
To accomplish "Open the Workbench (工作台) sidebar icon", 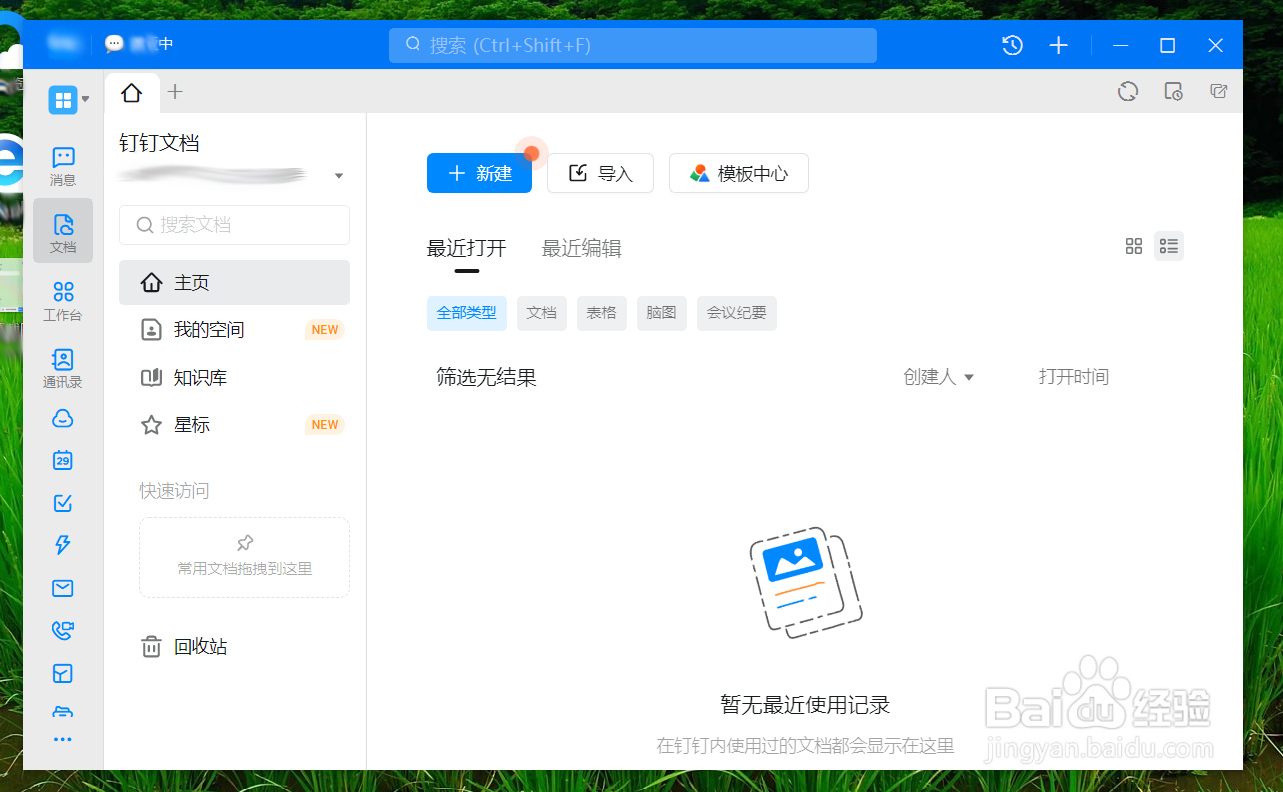I will coord(63,299).
